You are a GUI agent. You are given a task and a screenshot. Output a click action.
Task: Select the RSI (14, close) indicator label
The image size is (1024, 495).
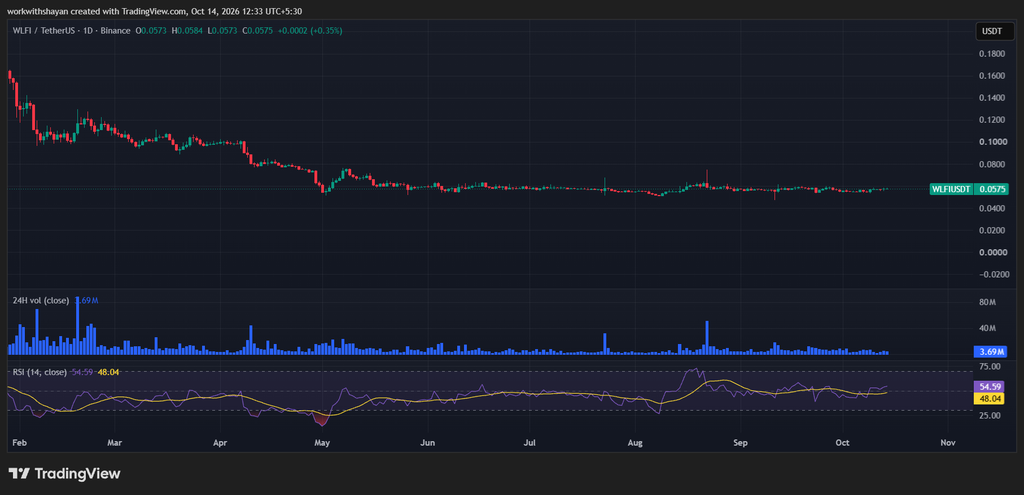pyautogui.click(x=40, y=372)
